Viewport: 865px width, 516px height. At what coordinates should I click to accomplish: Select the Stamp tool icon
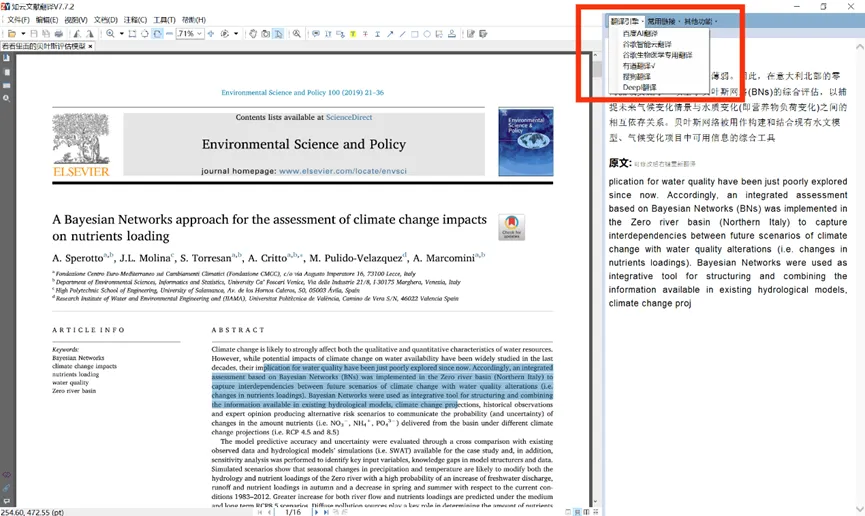(x=452, y=34)
